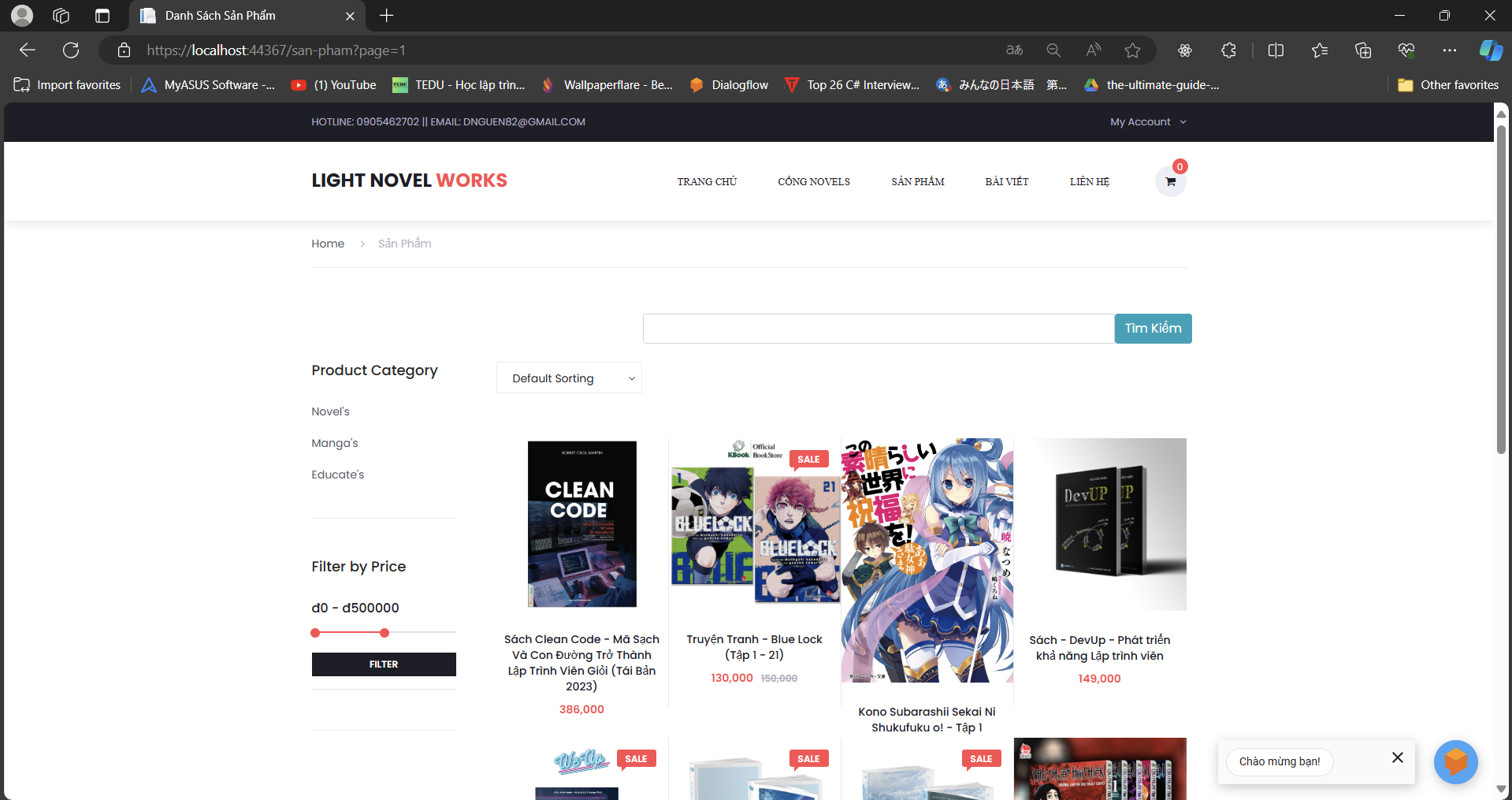This screenshot has width=1512, height=800.
Task: Click the left price slider handle
Action: click(315, 633)
